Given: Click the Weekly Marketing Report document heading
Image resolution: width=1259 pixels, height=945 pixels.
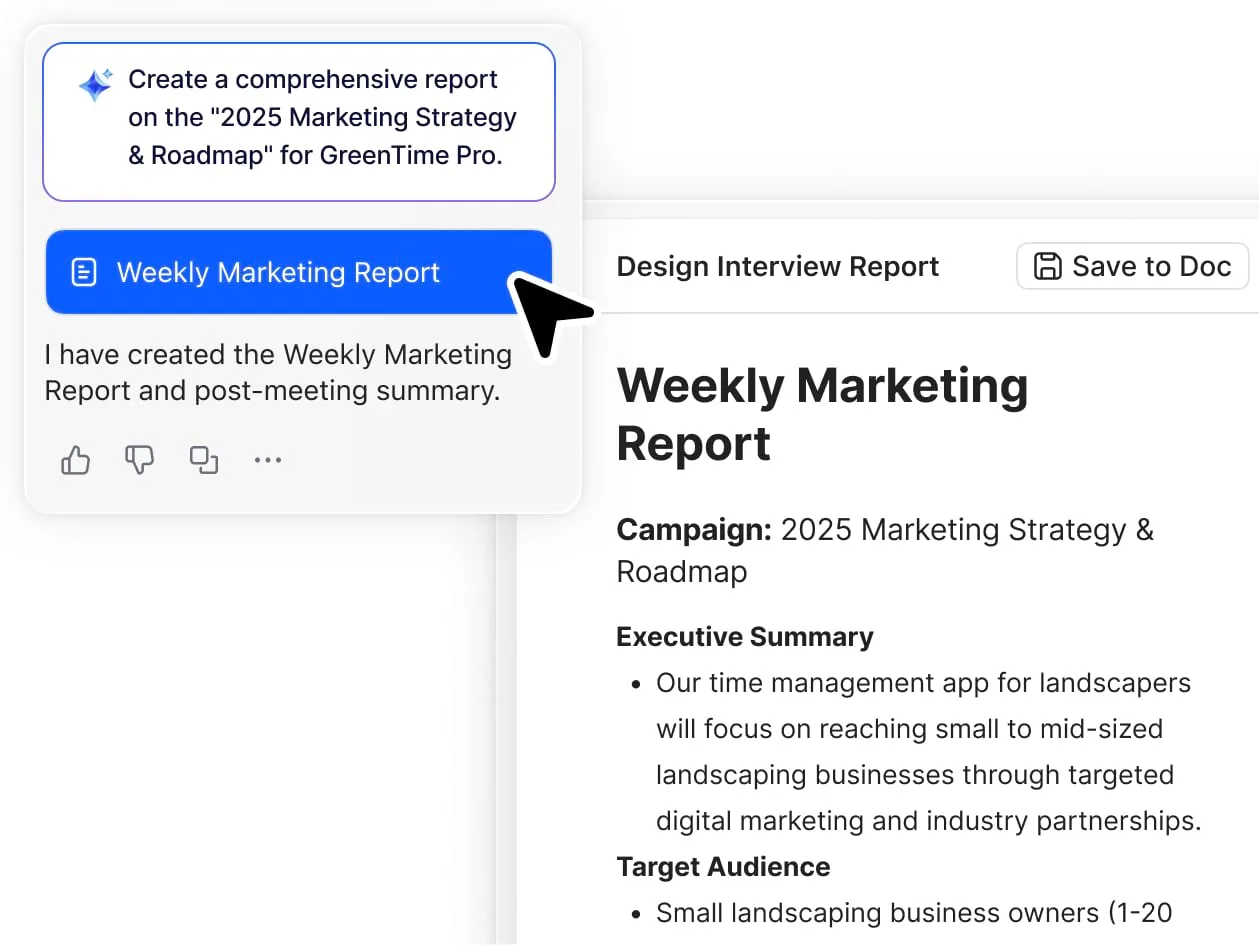Looking at the screenshot, I should (x=821, y=414).
